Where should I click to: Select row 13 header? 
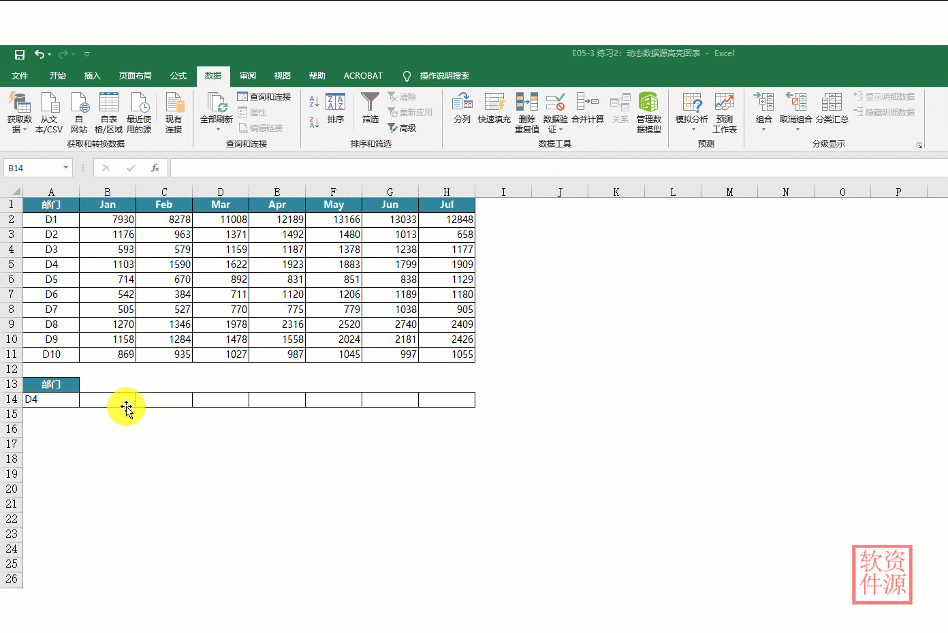11,384
